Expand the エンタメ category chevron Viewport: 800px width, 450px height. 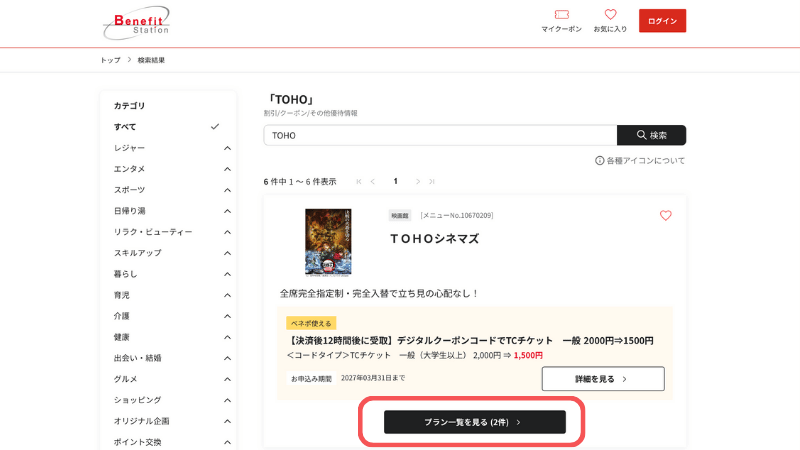(228, 169)
